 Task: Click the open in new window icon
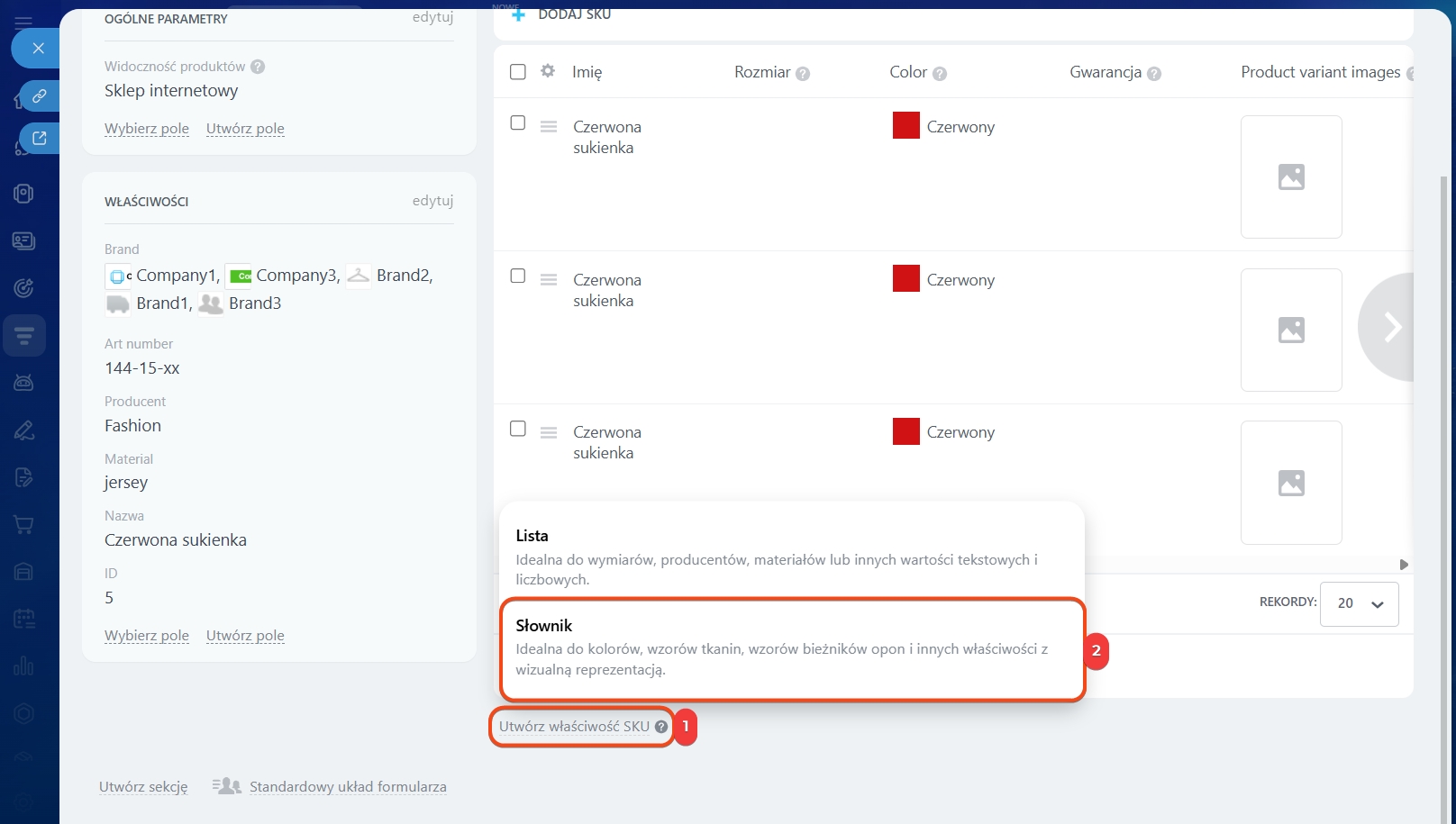(x=40, y=138)
